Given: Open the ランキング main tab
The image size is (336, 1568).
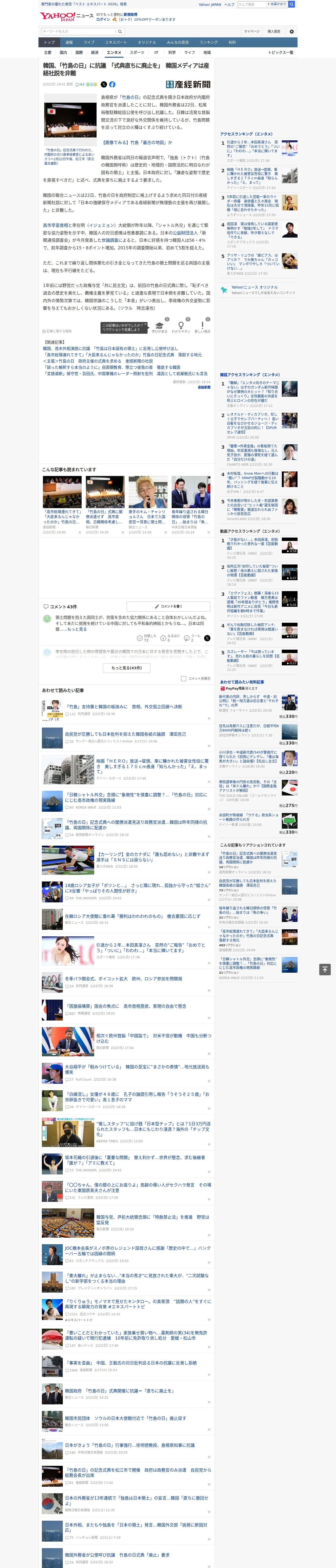Looking at the screenshot, I should coord(209,43).
